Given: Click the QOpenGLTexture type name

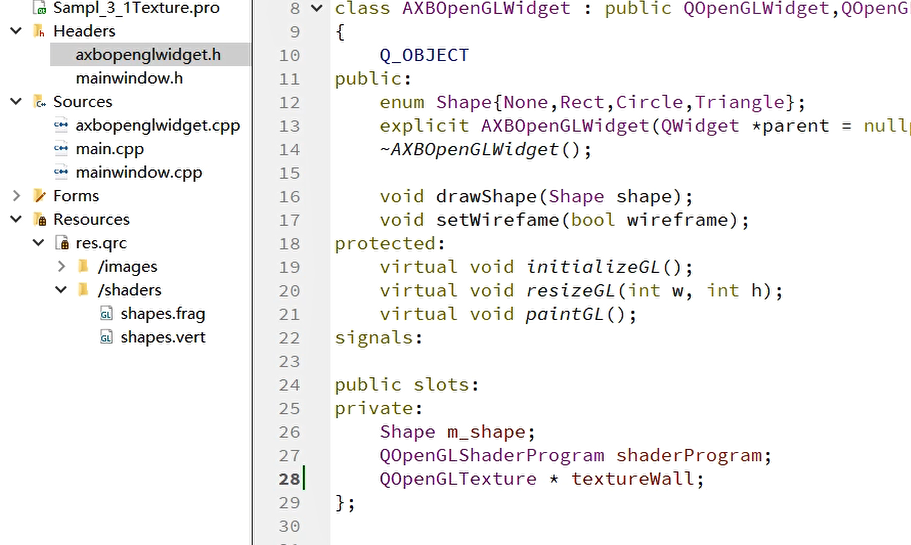Looking at the screenshot, I should (x=458, y=479).
